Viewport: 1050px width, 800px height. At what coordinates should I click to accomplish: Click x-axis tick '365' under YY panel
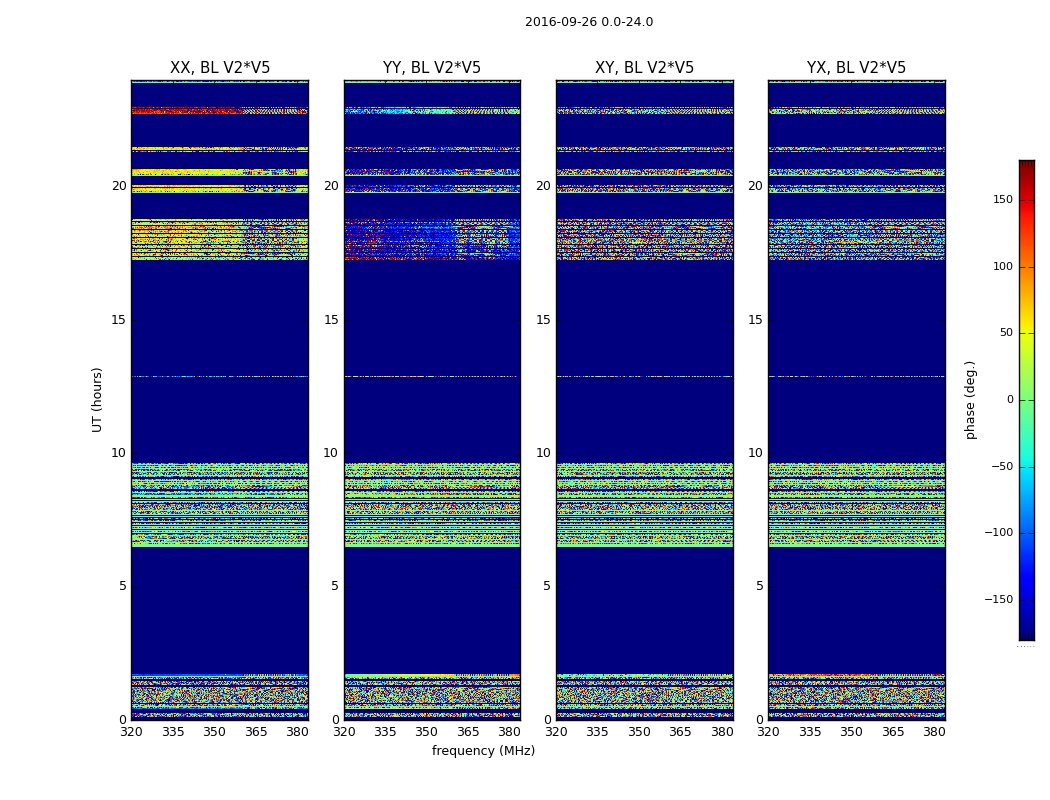pyautogui.click(x=468, y=732)
